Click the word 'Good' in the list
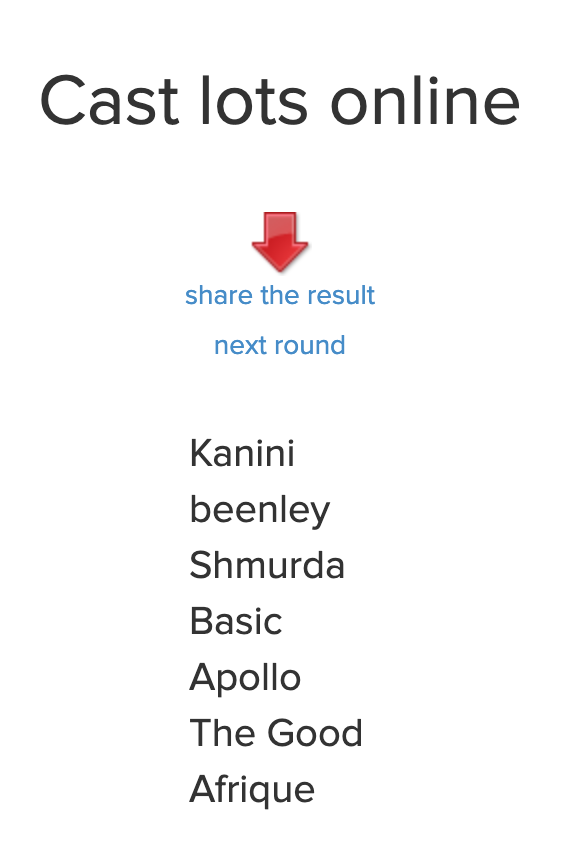The image size is (586, 862). [x=315, y=733]
